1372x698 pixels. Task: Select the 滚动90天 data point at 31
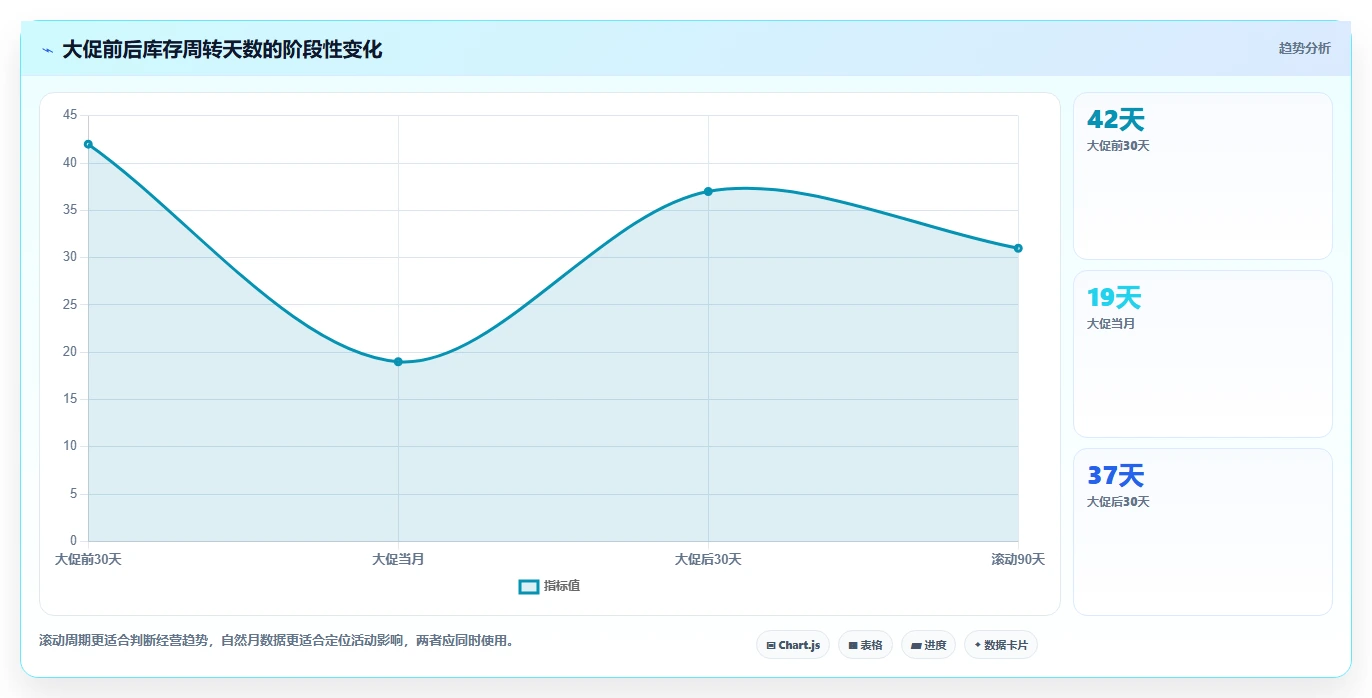click(1018, 248)
